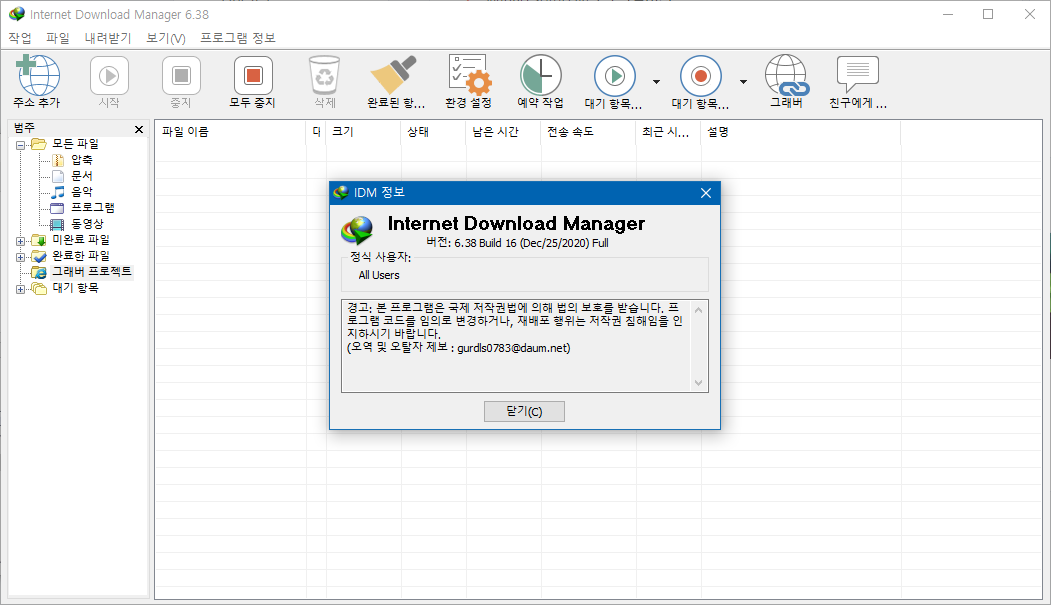Click the 완료된 항목 cleanup brush icon
Image resolution: width=1051 pixels, height=605 pixels.
click(394, 75)
